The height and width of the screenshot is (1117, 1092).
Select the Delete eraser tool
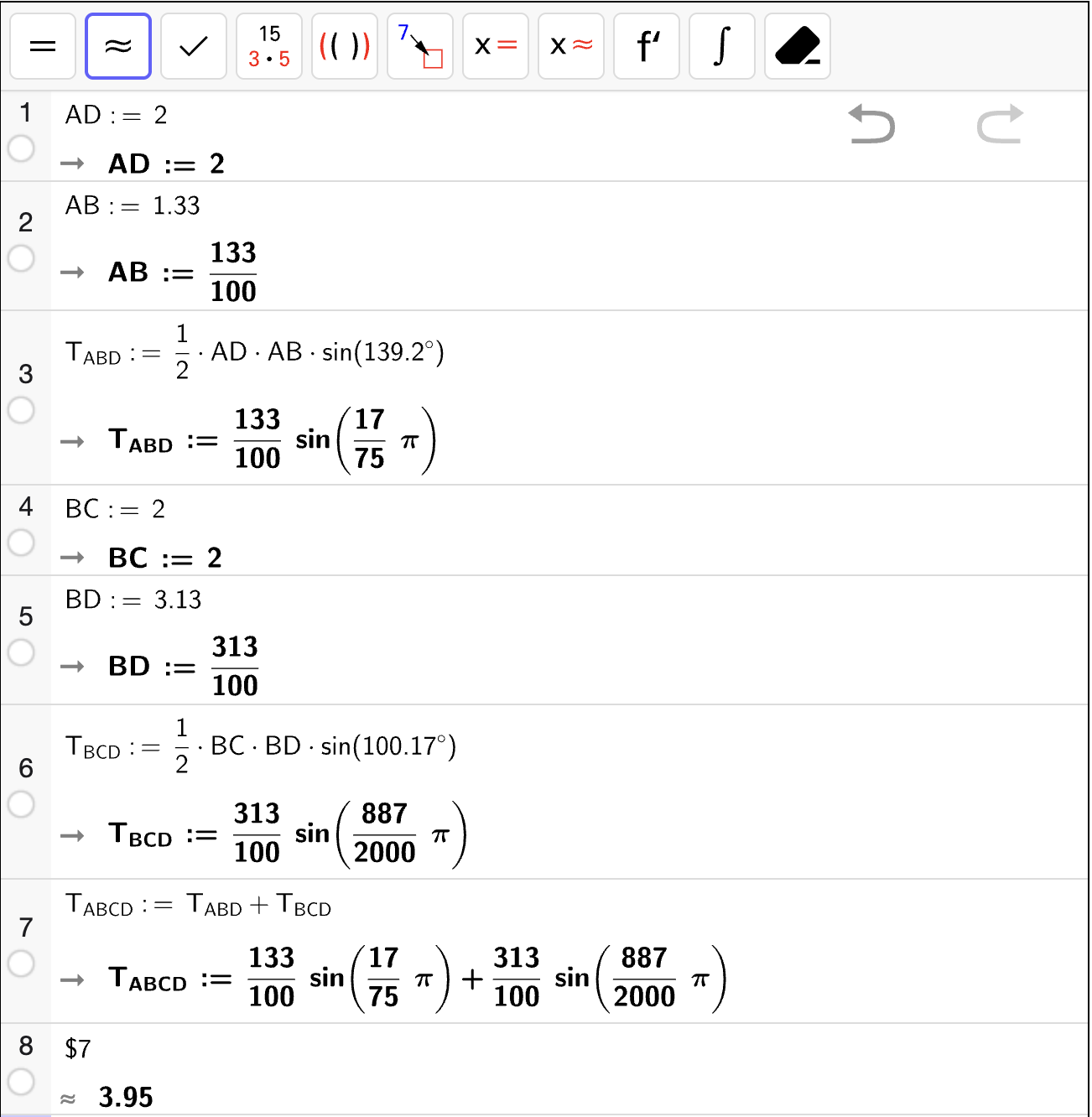point(798,47)
